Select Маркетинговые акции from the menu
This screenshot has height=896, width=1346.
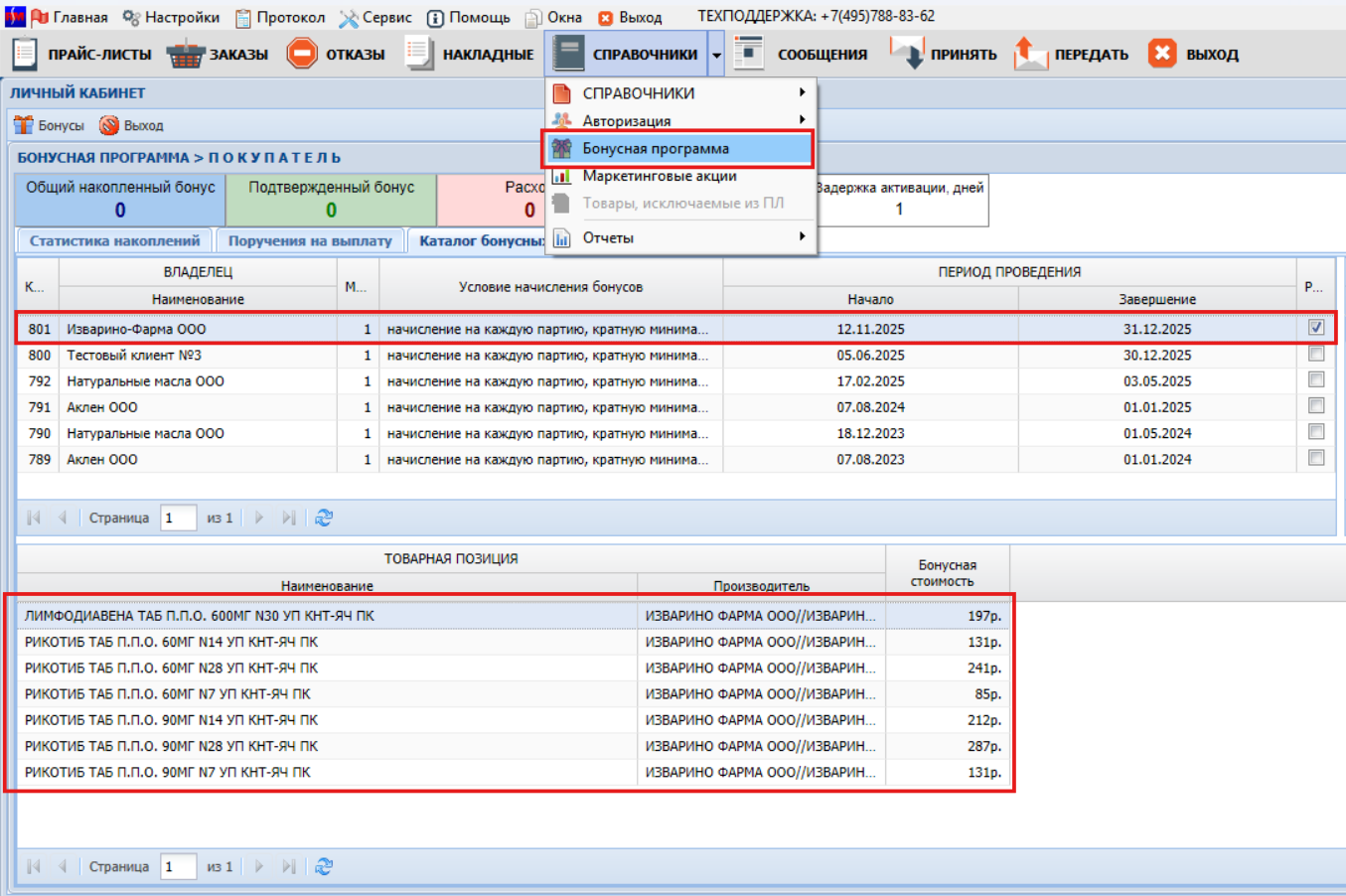(x=660, y=176)
